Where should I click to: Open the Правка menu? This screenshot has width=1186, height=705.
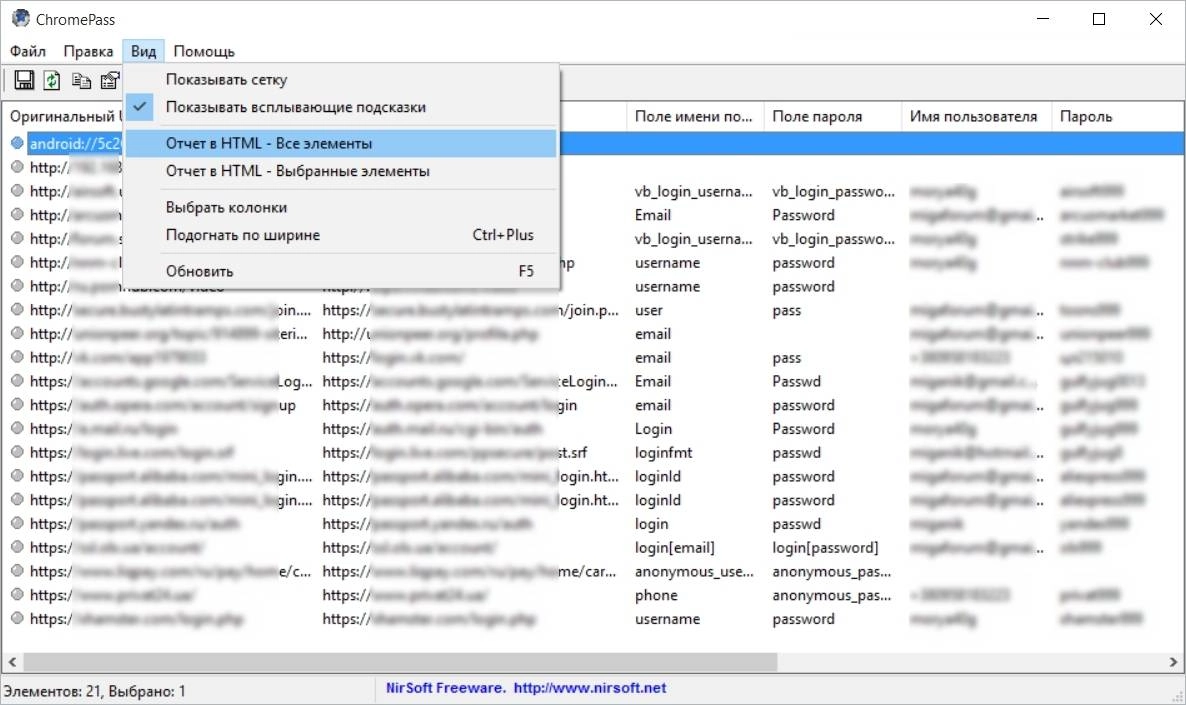coord(88,51)
